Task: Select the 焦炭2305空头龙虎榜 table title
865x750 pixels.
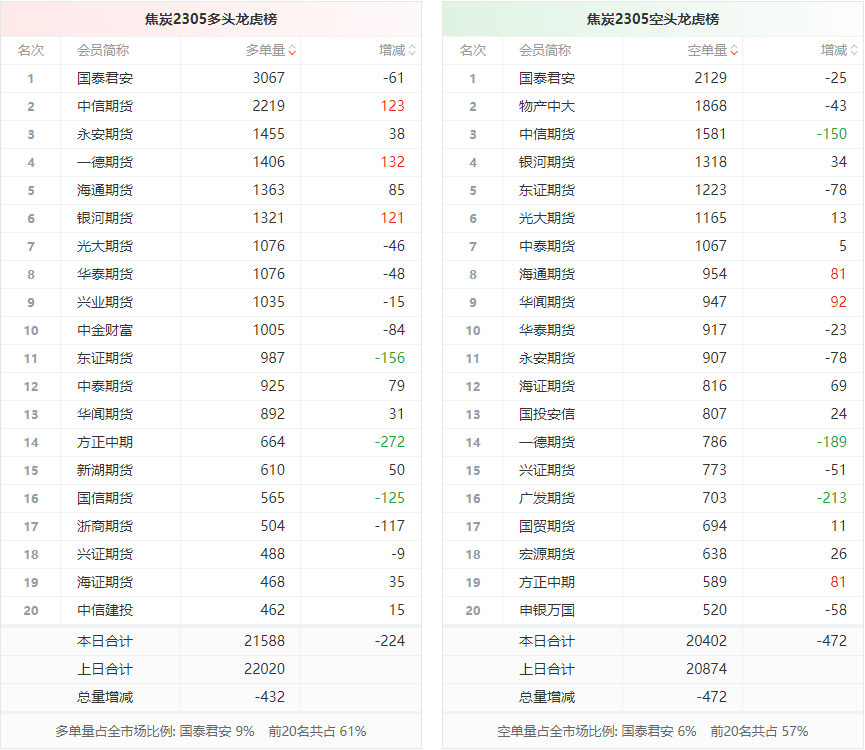Action: coord(653,19)
